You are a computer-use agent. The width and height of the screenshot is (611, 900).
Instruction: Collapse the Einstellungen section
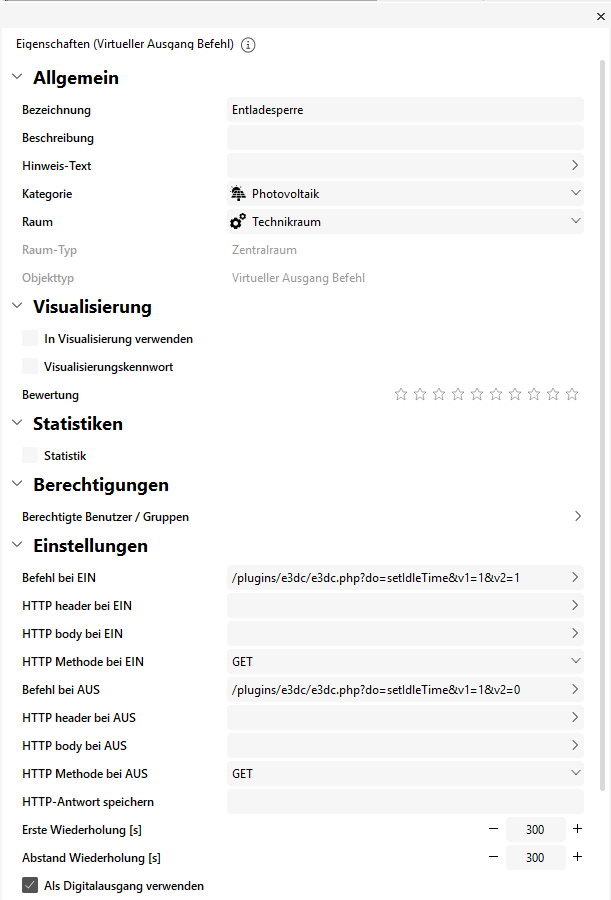pyautogui.click(x=17, y=546)
